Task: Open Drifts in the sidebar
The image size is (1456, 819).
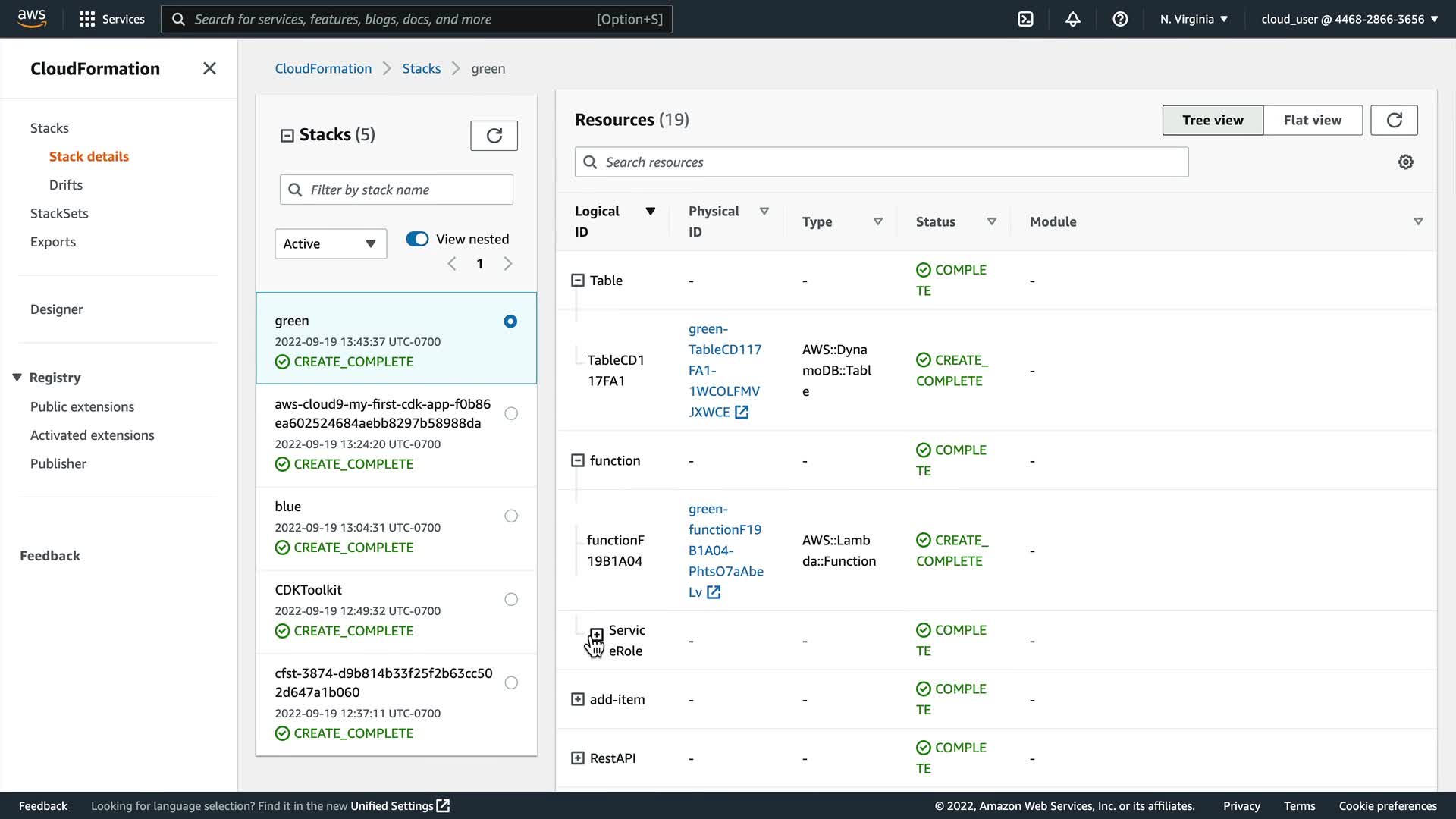Action: click(x=66, y=185)
